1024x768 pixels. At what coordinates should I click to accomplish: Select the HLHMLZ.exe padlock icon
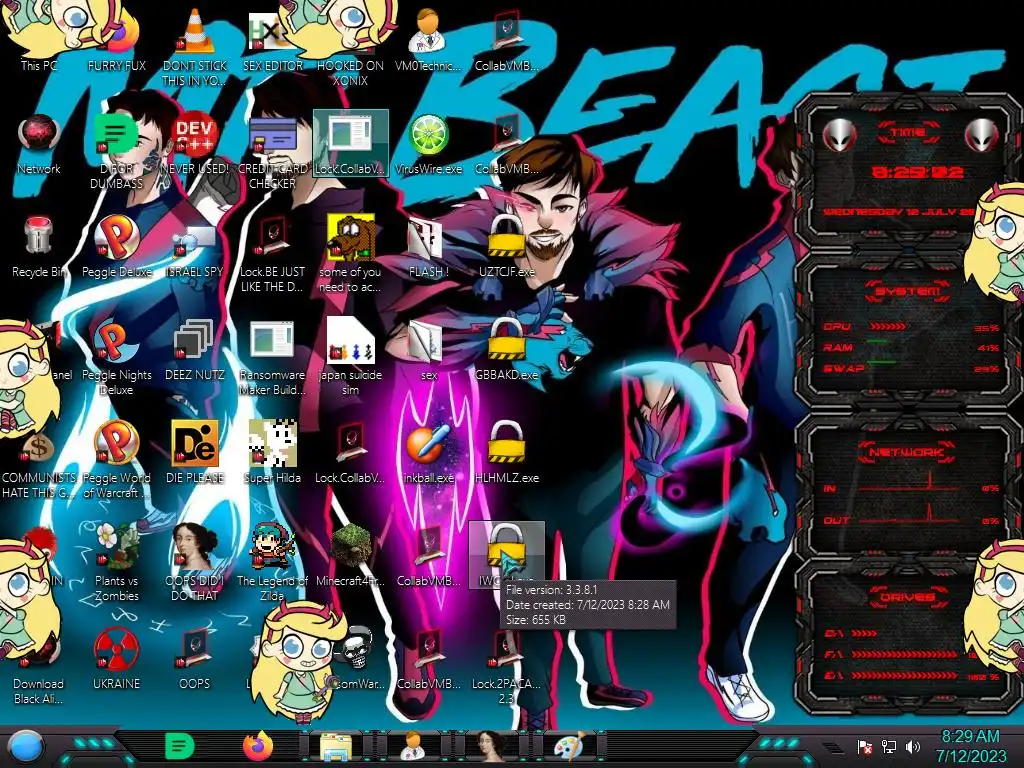(506, 453)
